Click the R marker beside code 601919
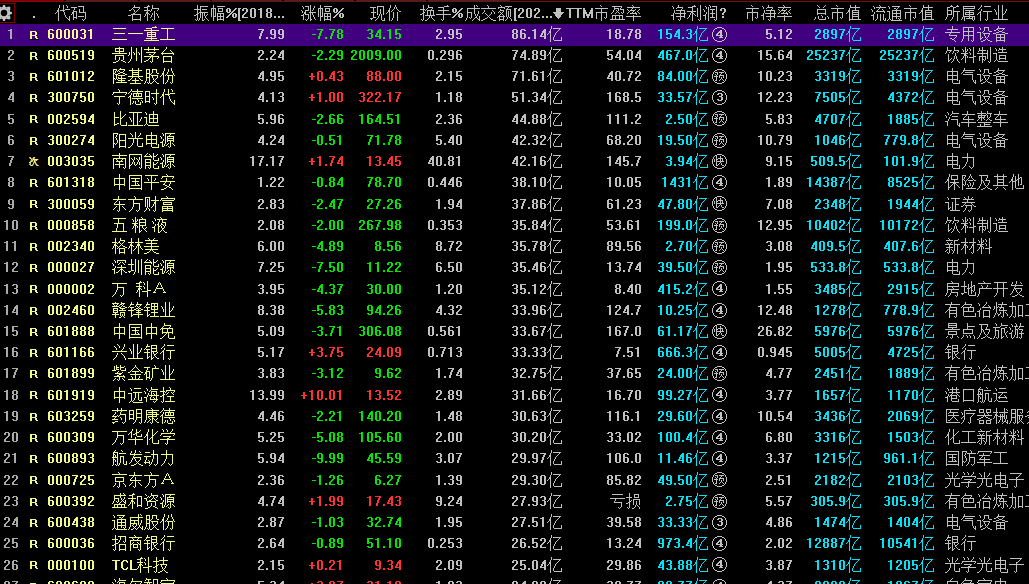Screen dimensions: 1029x584 click(x=34, y=395)
